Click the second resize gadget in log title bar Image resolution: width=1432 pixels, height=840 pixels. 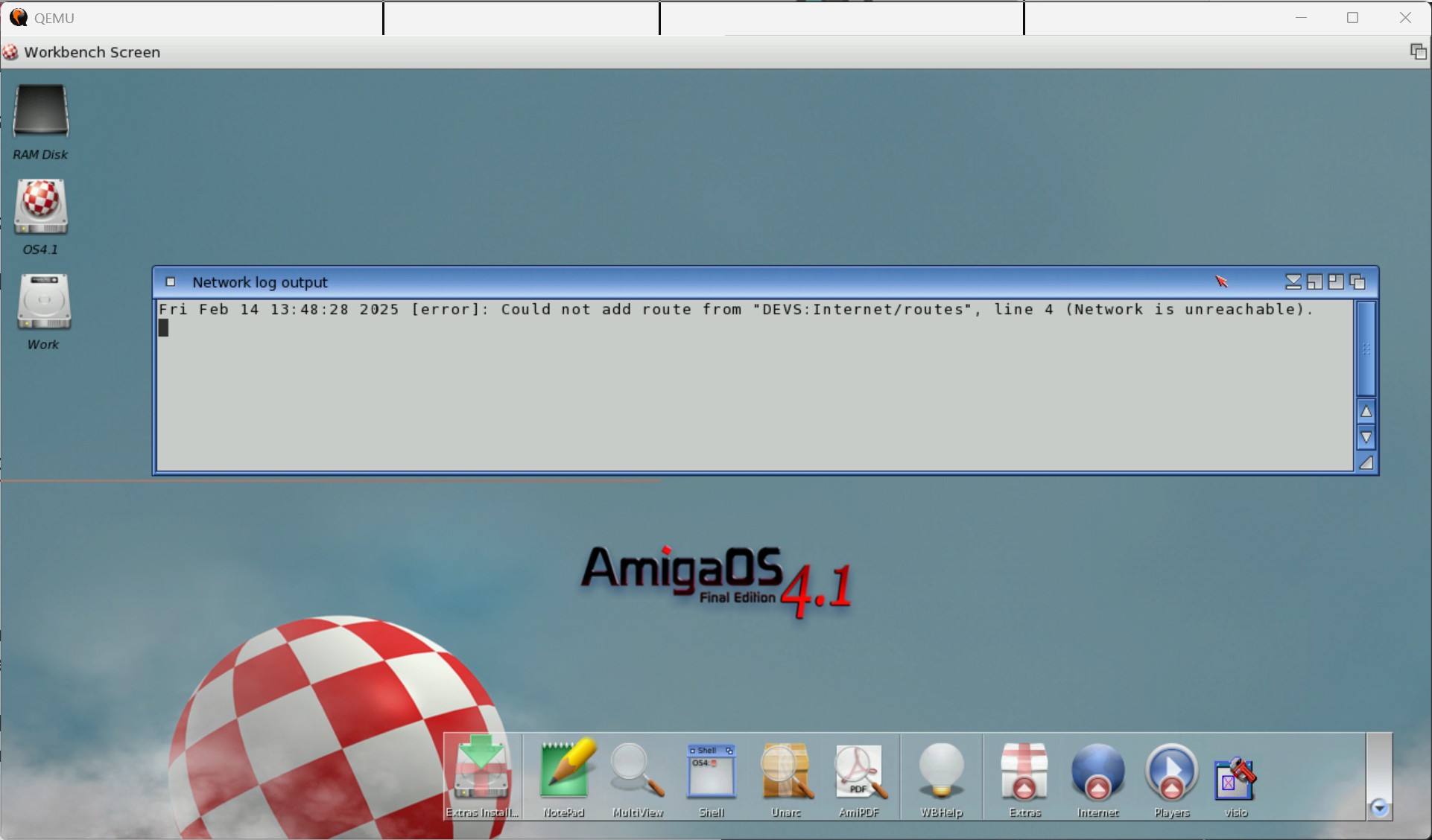pos(1336,282)
